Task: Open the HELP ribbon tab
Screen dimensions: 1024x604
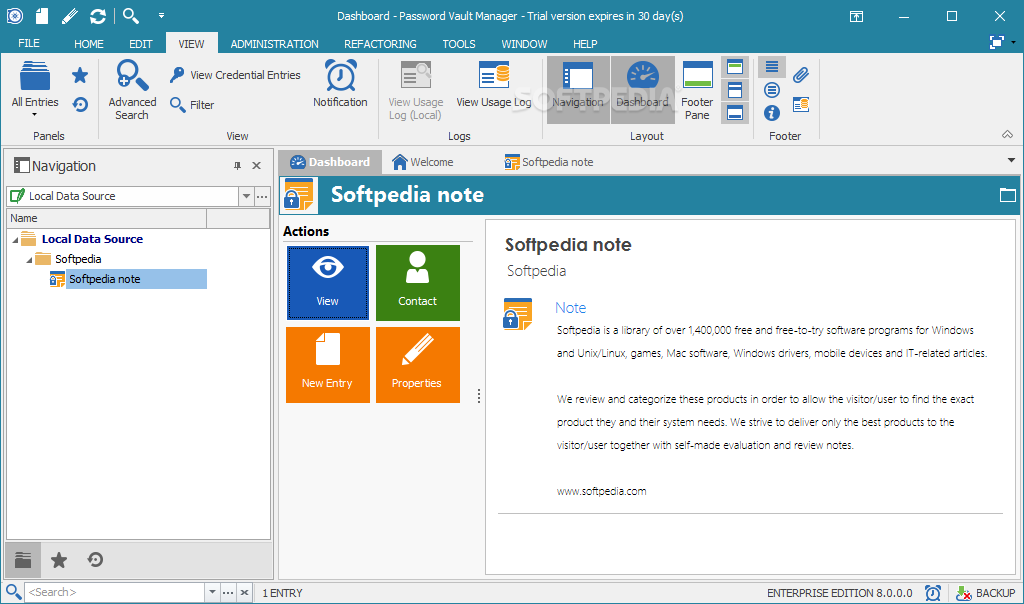Action: click(x=585, y=44)
